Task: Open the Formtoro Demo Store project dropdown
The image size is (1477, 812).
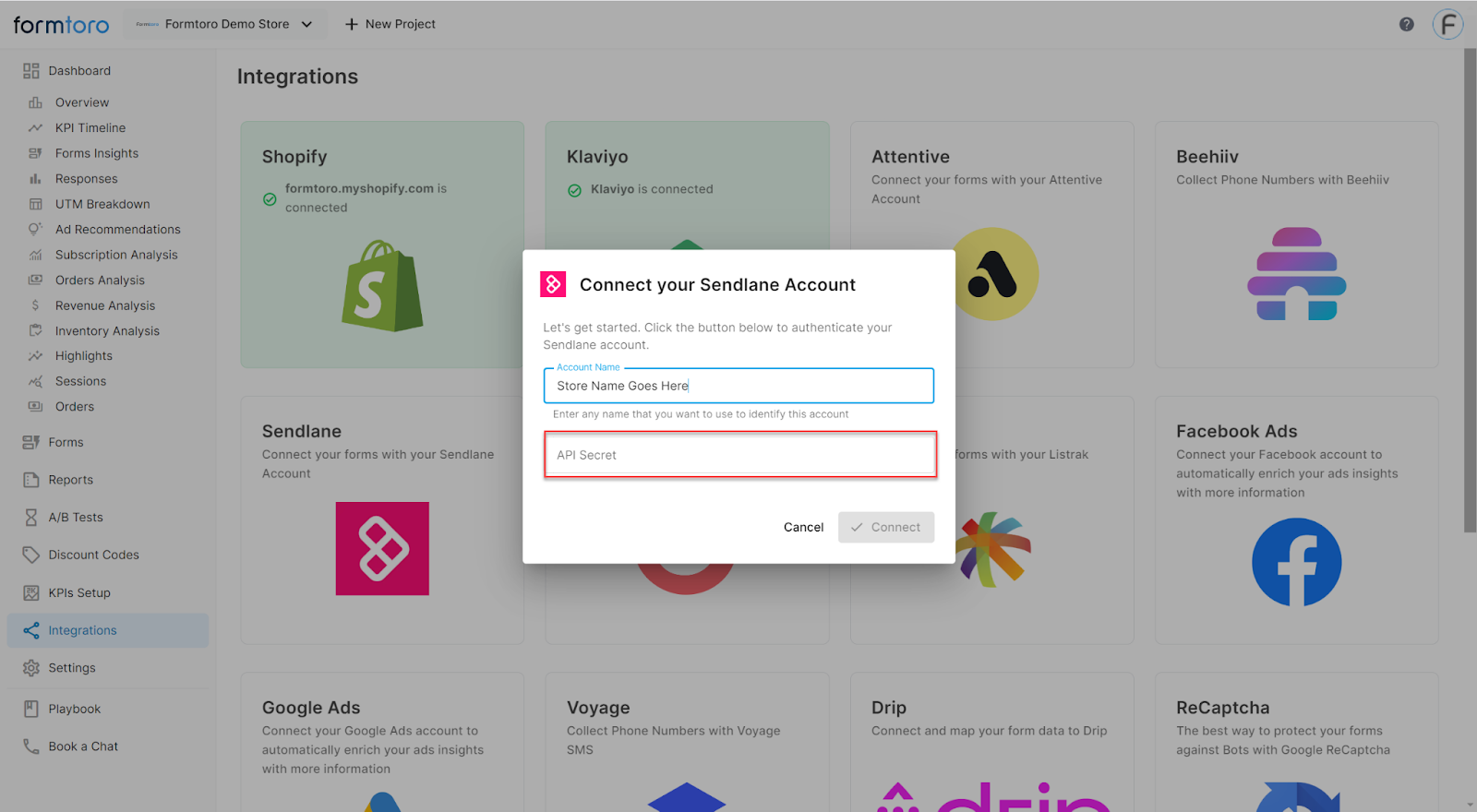Action: click(x=225, y=24)
